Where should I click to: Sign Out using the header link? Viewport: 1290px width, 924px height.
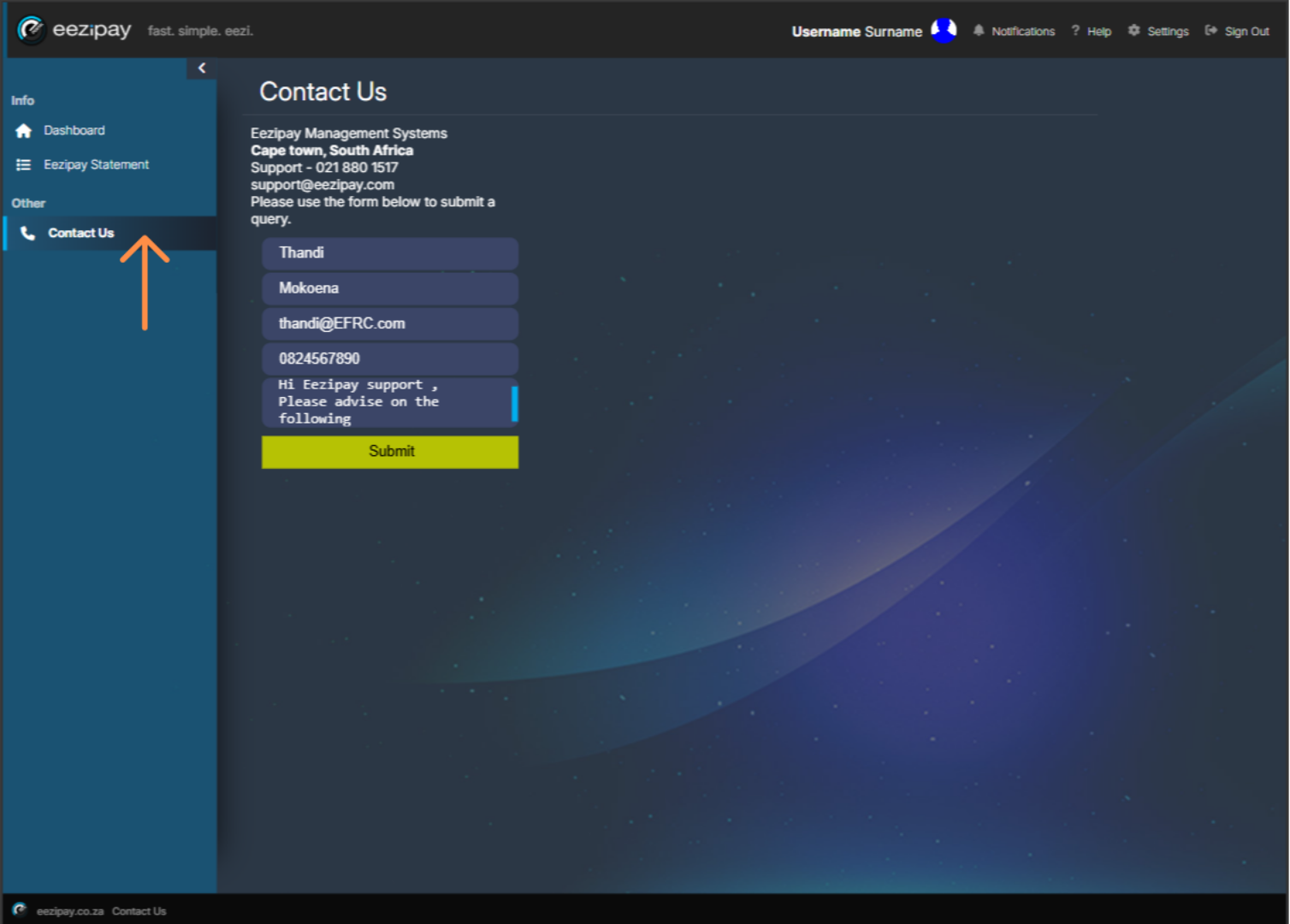pyautogui.click(x=1246, y=32)
